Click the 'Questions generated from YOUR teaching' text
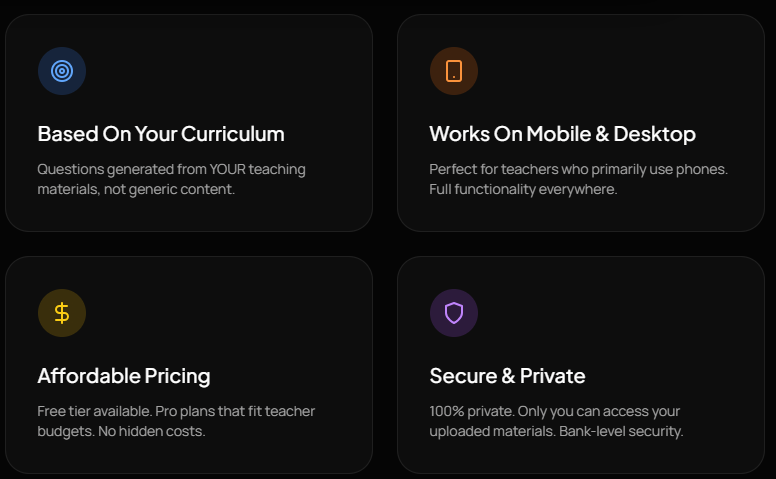The height and width of the screenshot is (479, 776). pos(171,169)
